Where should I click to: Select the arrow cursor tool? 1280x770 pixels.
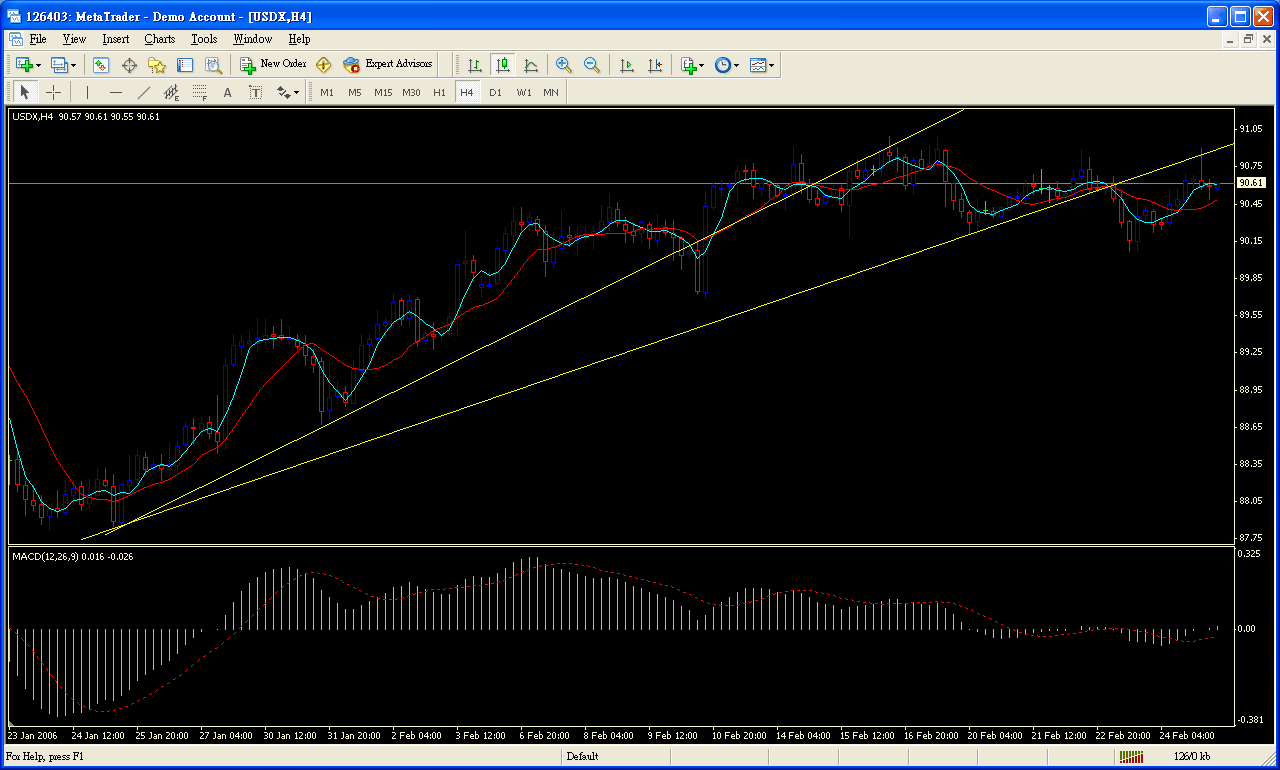point(25,92)
